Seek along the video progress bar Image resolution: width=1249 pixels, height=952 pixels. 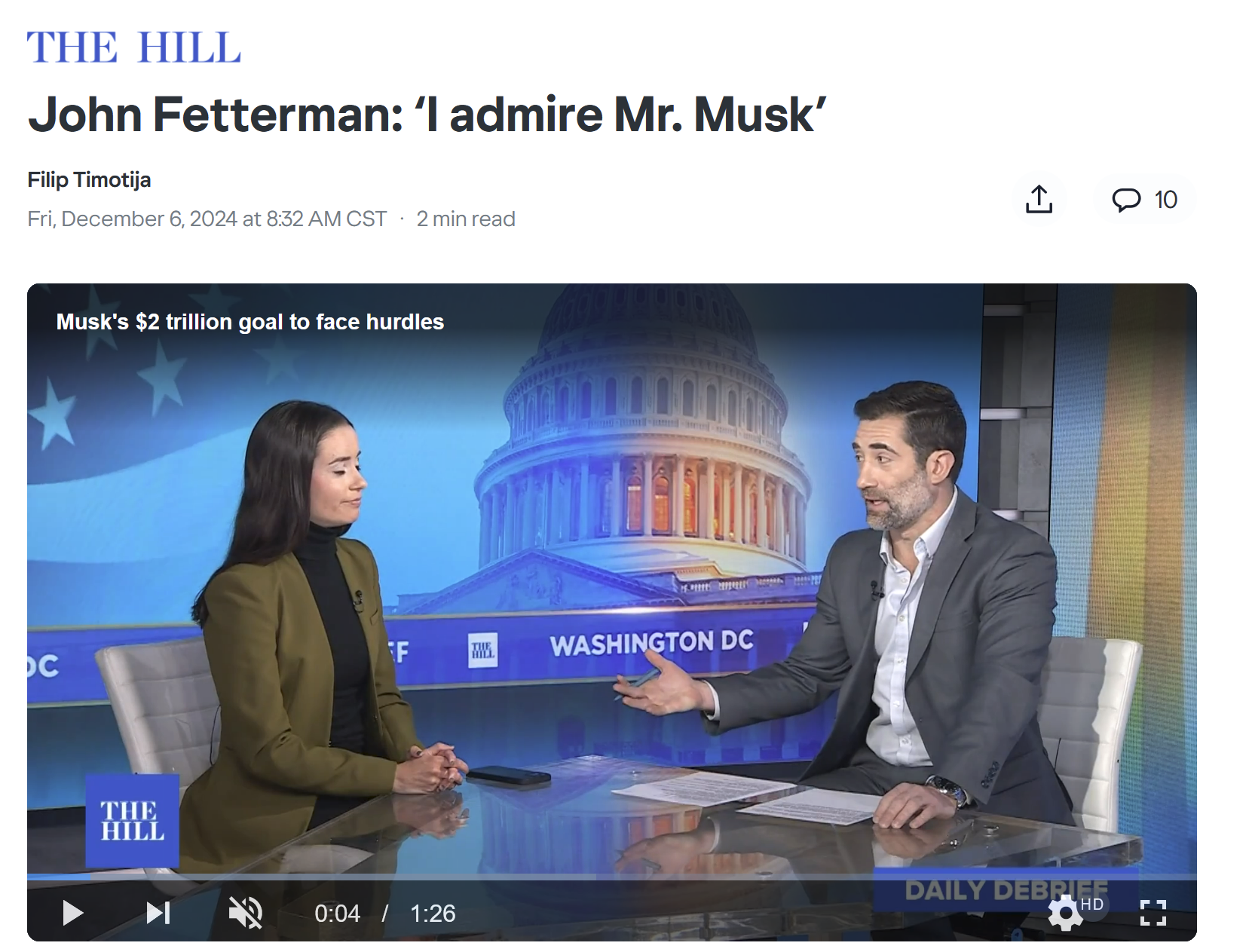612,877
